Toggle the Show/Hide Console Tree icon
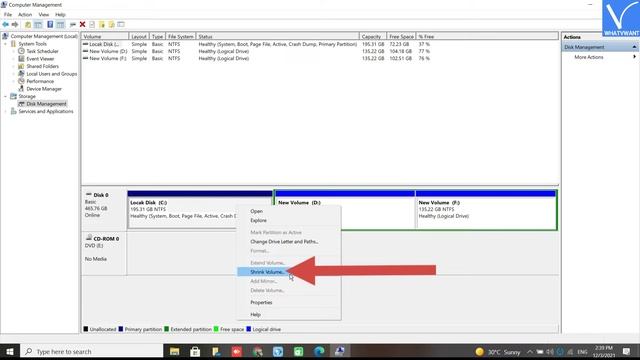 tap(38, 24)
